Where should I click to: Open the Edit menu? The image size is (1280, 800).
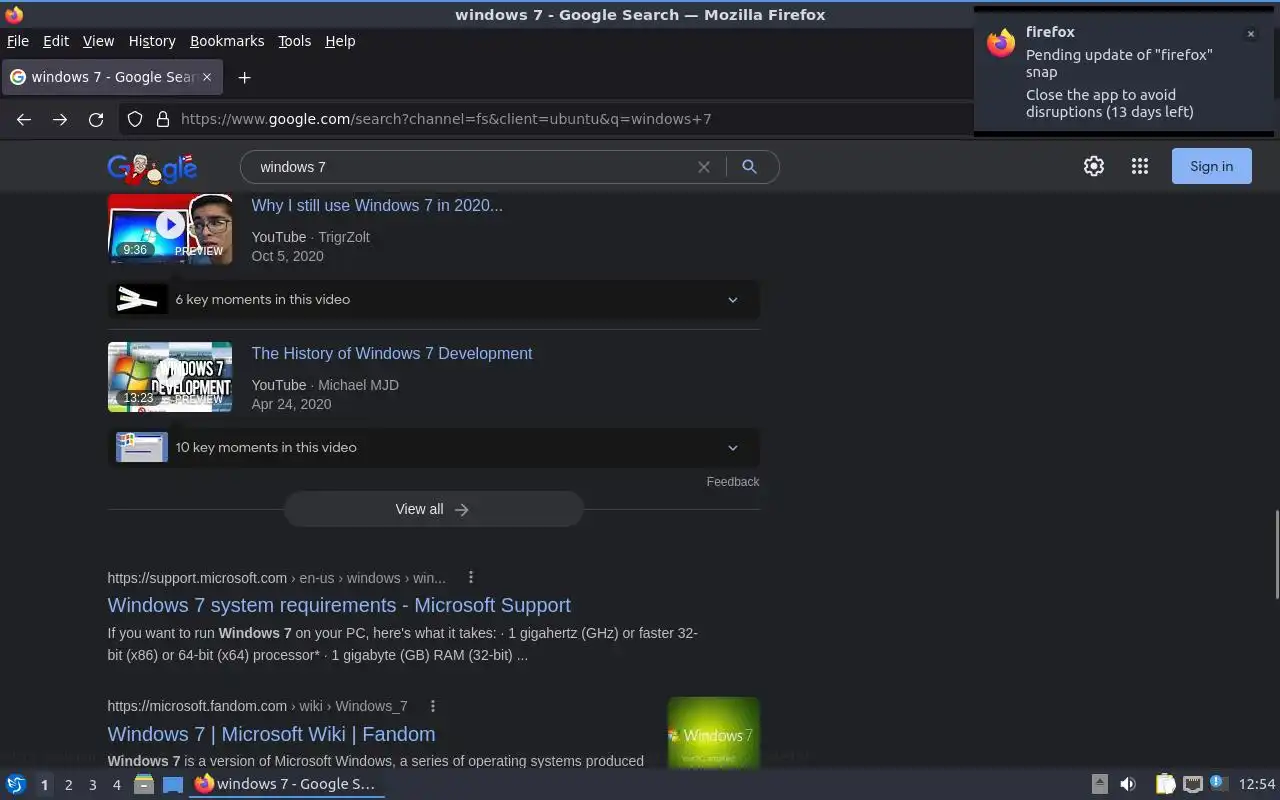click(56, 41)
